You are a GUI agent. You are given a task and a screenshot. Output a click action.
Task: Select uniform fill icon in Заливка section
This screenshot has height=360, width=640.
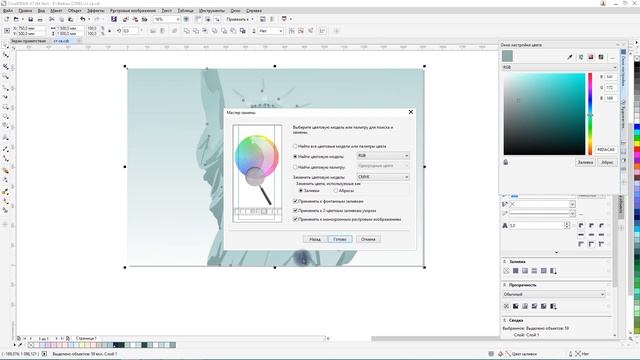point(516,271)
